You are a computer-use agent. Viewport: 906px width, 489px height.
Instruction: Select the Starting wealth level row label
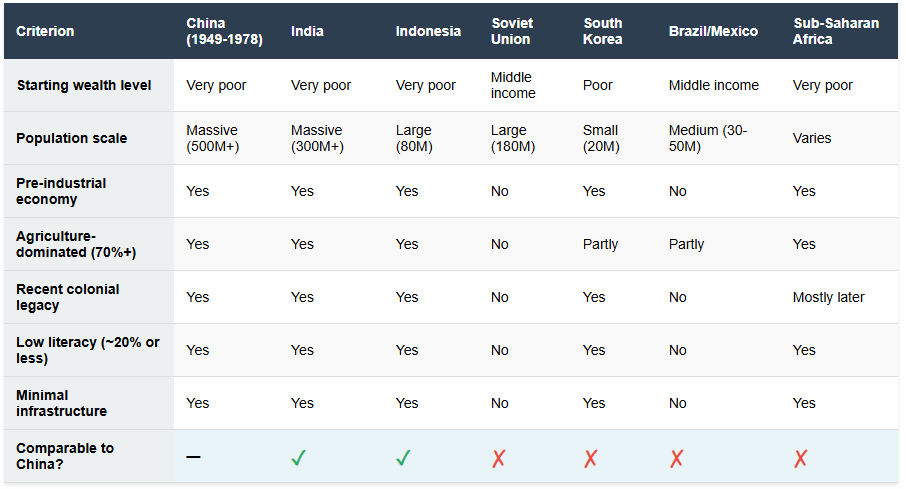click(x=84, y=85)
